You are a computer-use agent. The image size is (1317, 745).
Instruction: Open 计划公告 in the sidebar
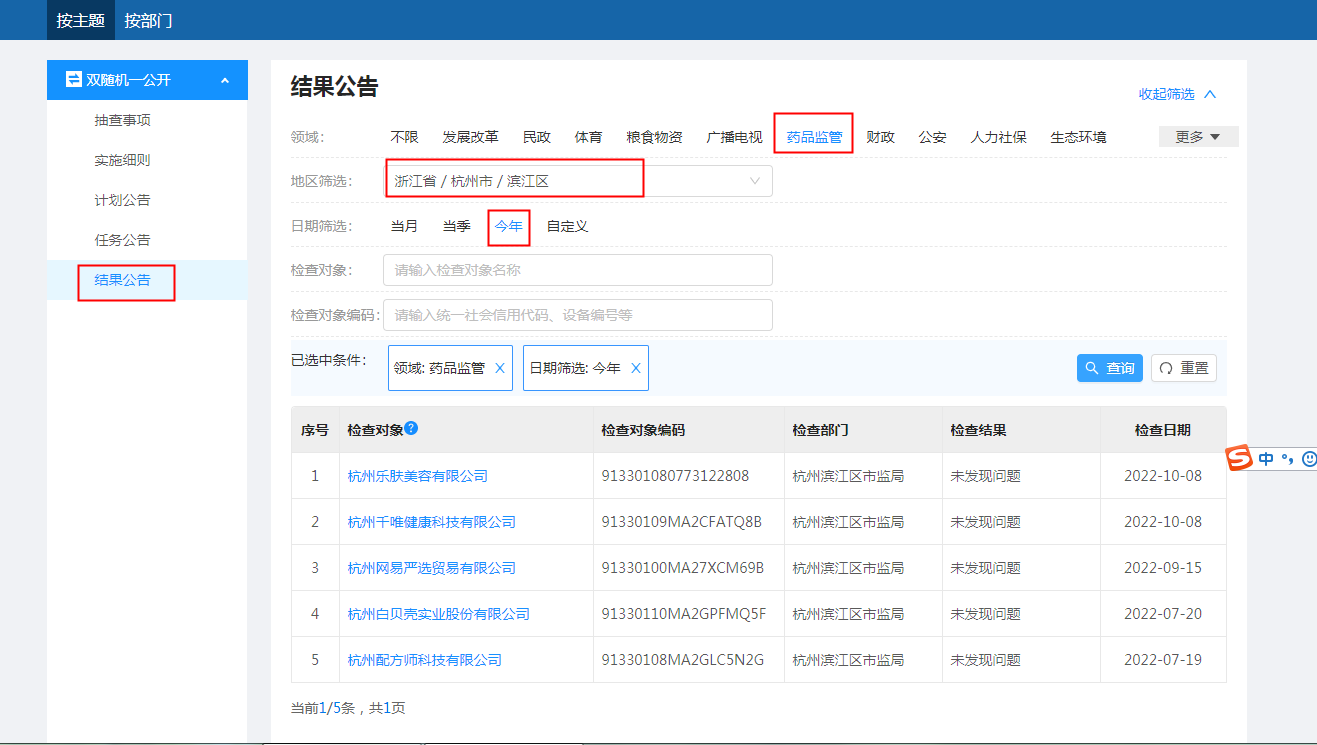pyautogui.click(x=122, y=200)
